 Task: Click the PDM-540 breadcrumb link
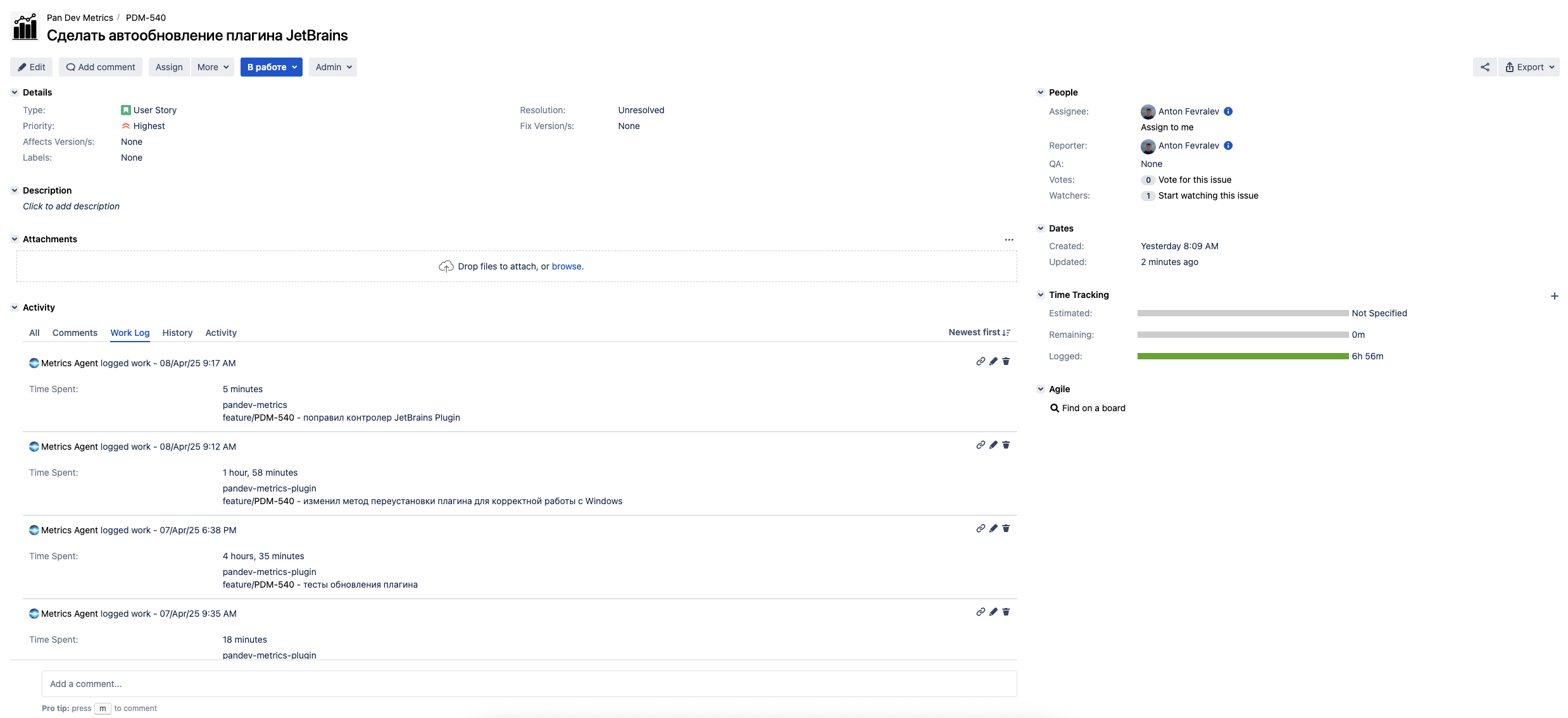pyautogui.click(x=146, y=18)
